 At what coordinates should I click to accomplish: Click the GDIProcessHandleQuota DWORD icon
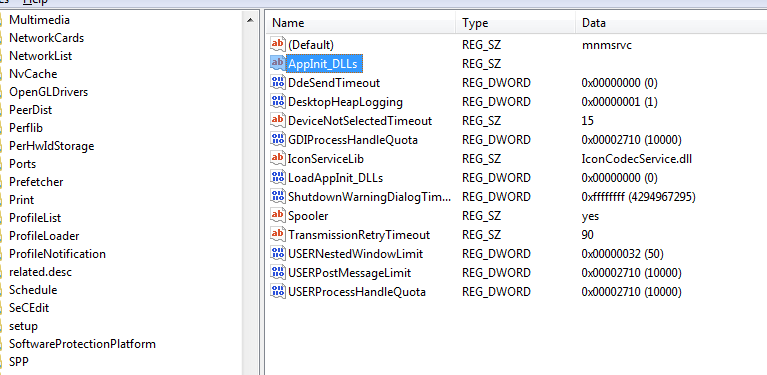pyautogui.click(x=277, y=139)
